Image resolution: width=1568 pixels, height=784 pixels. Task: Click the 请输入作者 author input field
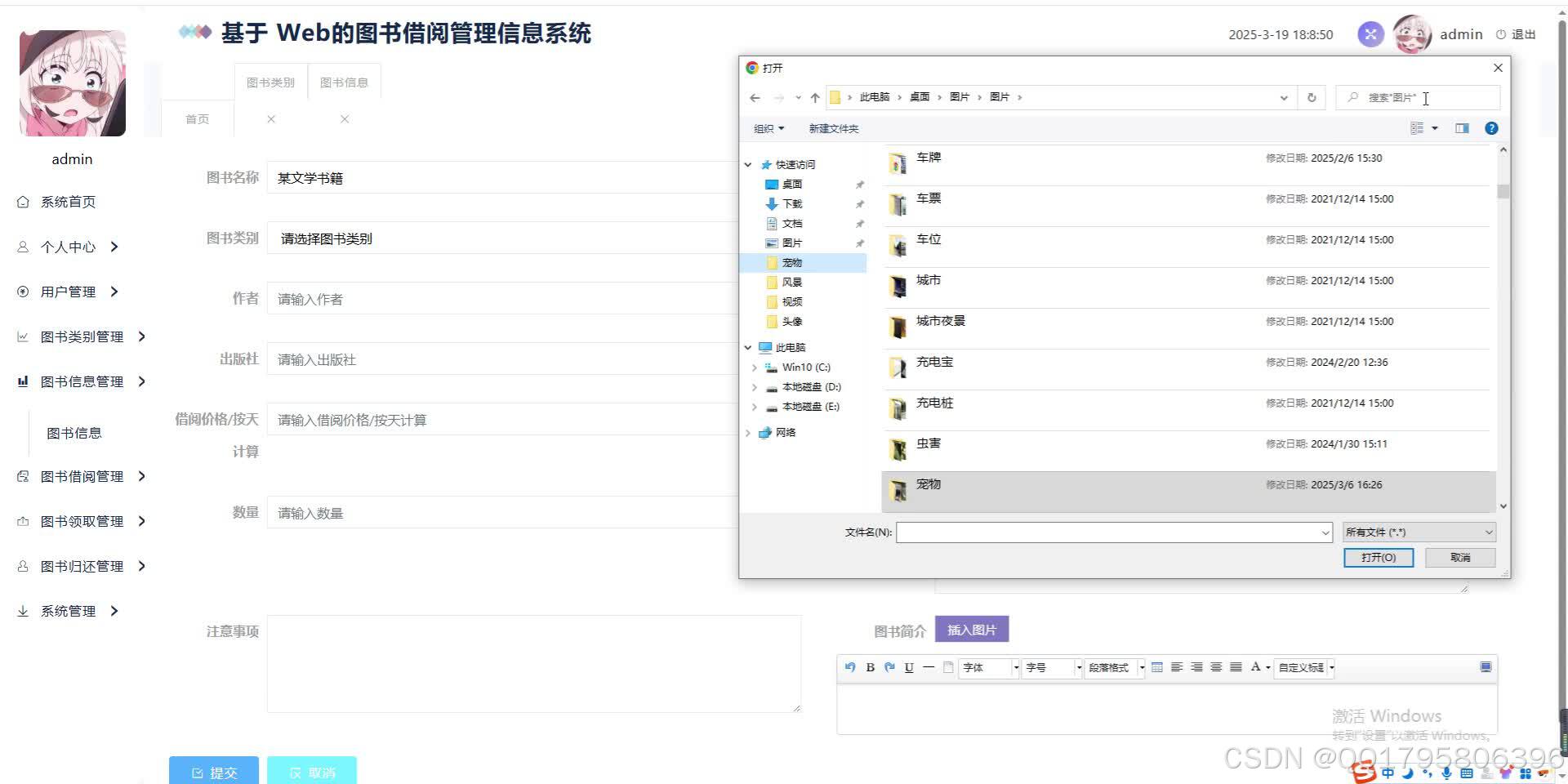(502, 299)
